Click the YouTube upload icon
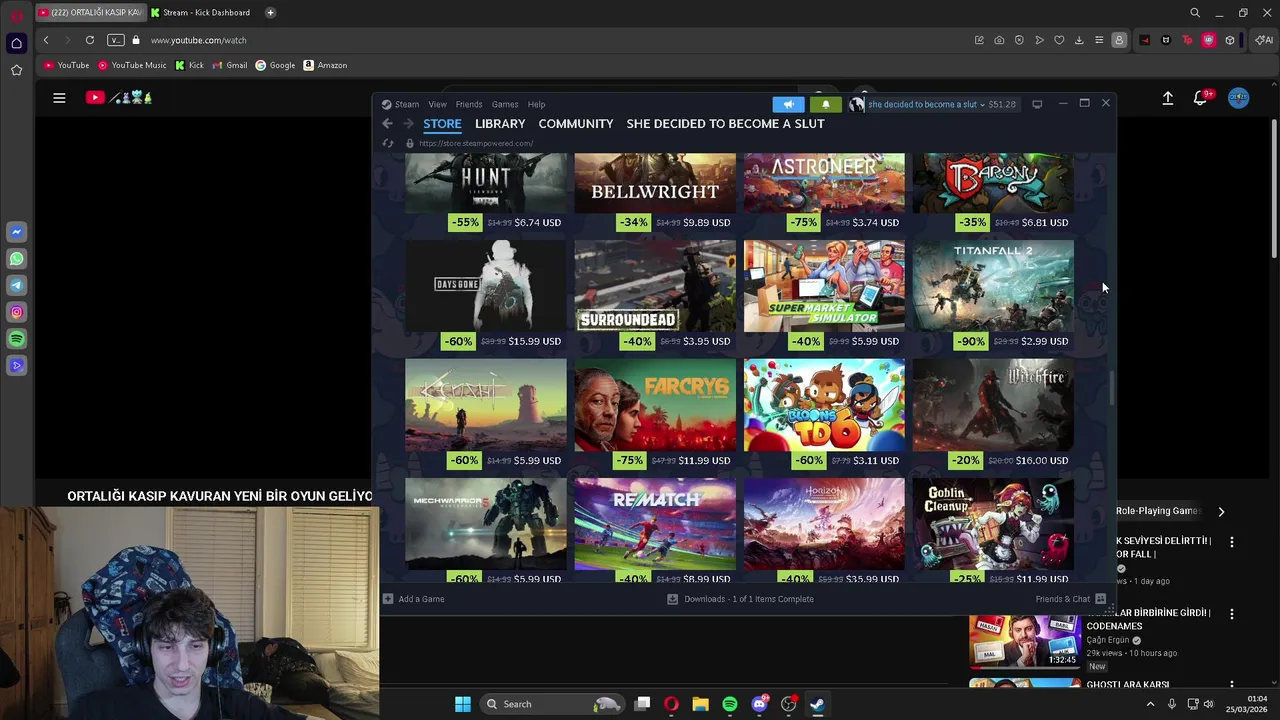 coord(1167,97)
